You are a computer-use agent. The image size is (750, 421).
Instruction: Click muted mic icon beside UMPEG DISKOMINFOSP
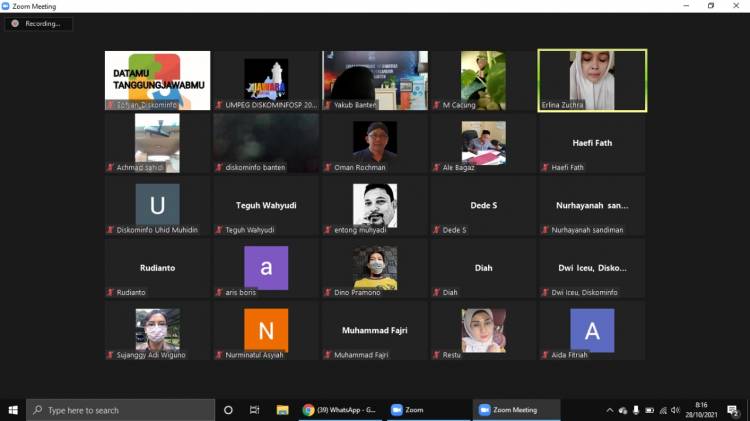pyautogui.click(x=219, y=105)
